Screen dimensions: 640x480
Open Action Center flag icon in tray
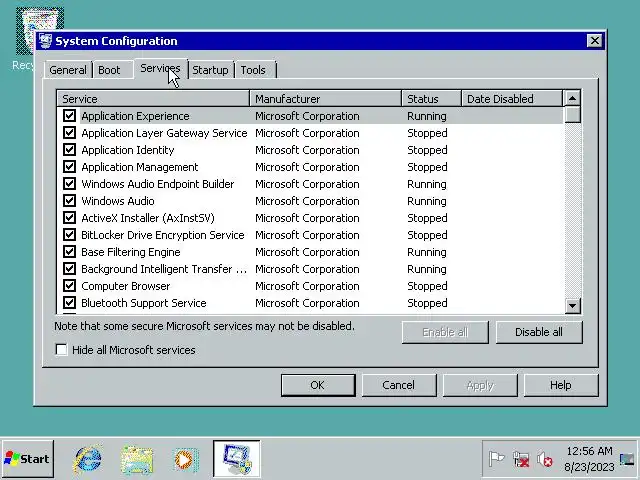[496, 459]
